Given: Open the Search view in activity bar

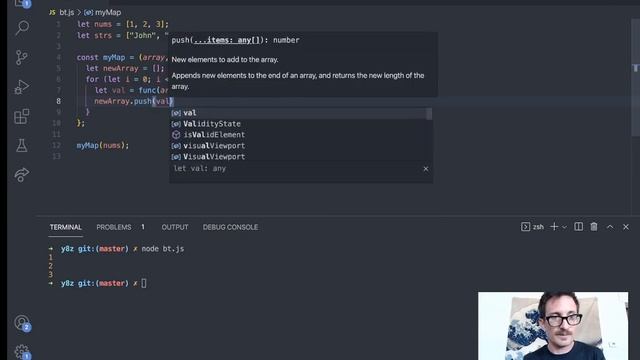Looking at the screenshot, I should pyautogui.click(x=22, y=28).
